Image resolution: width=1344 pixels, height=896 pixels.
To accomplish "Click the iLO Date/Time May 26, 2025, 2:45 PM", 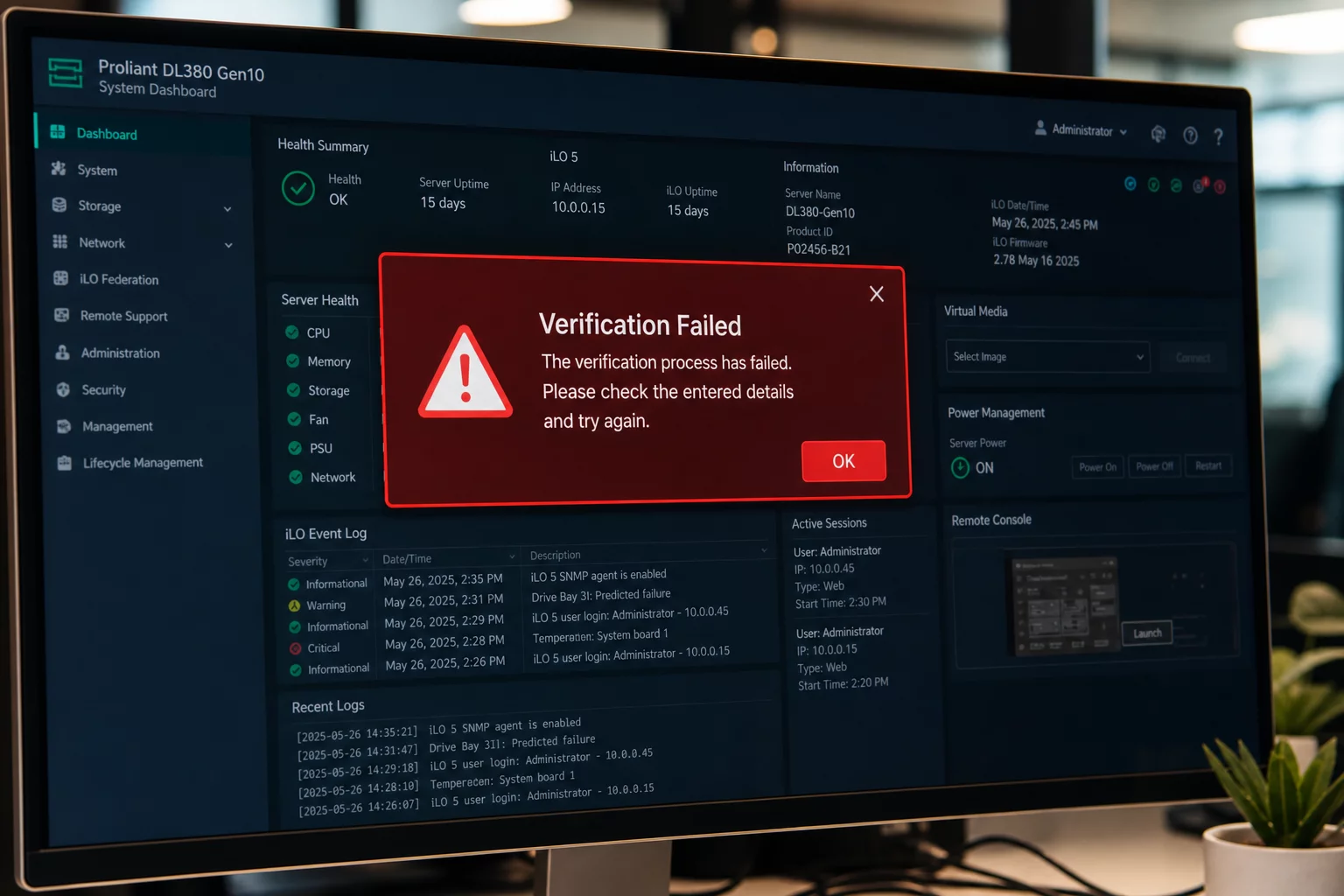I will pyautogui.click(x=1045, y=223).
